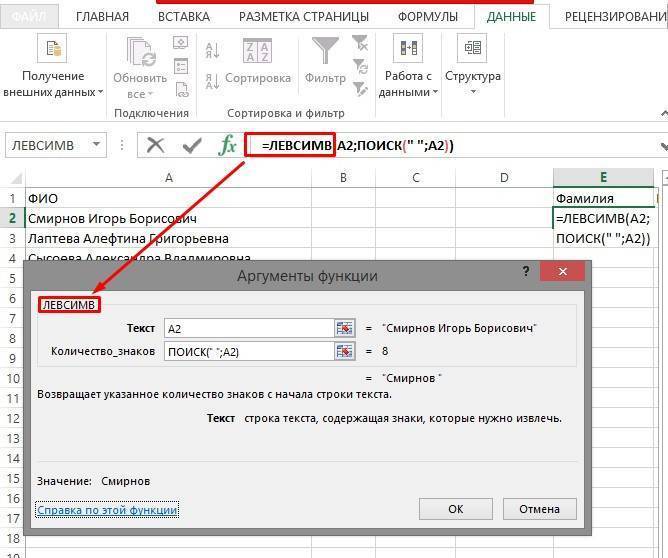The image size is (668, 558).
Task: Open the Name Box dropdown arrow
Action: coord(97,145)
